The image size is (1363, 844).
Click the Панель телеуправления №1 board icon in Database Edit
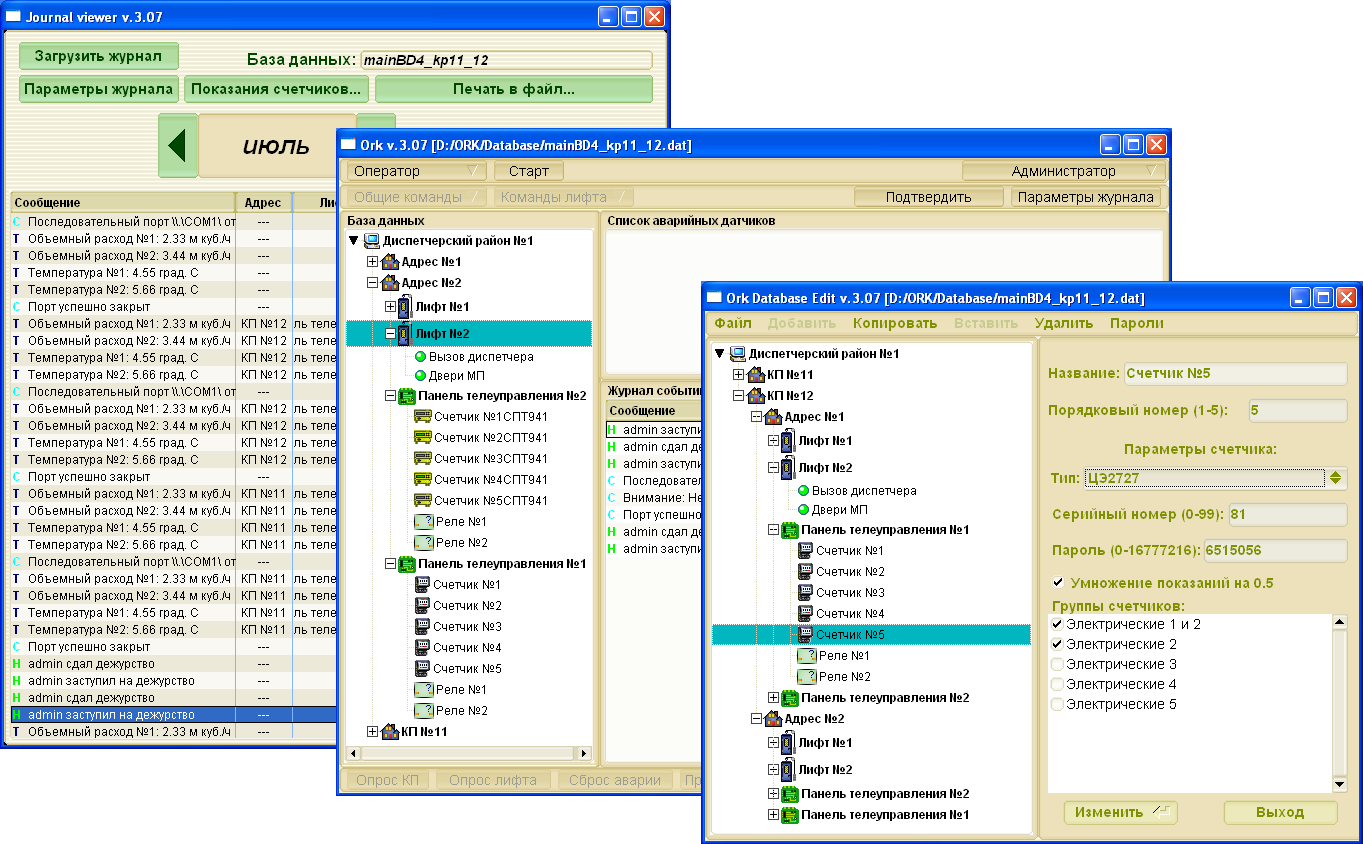click(789, 530)
